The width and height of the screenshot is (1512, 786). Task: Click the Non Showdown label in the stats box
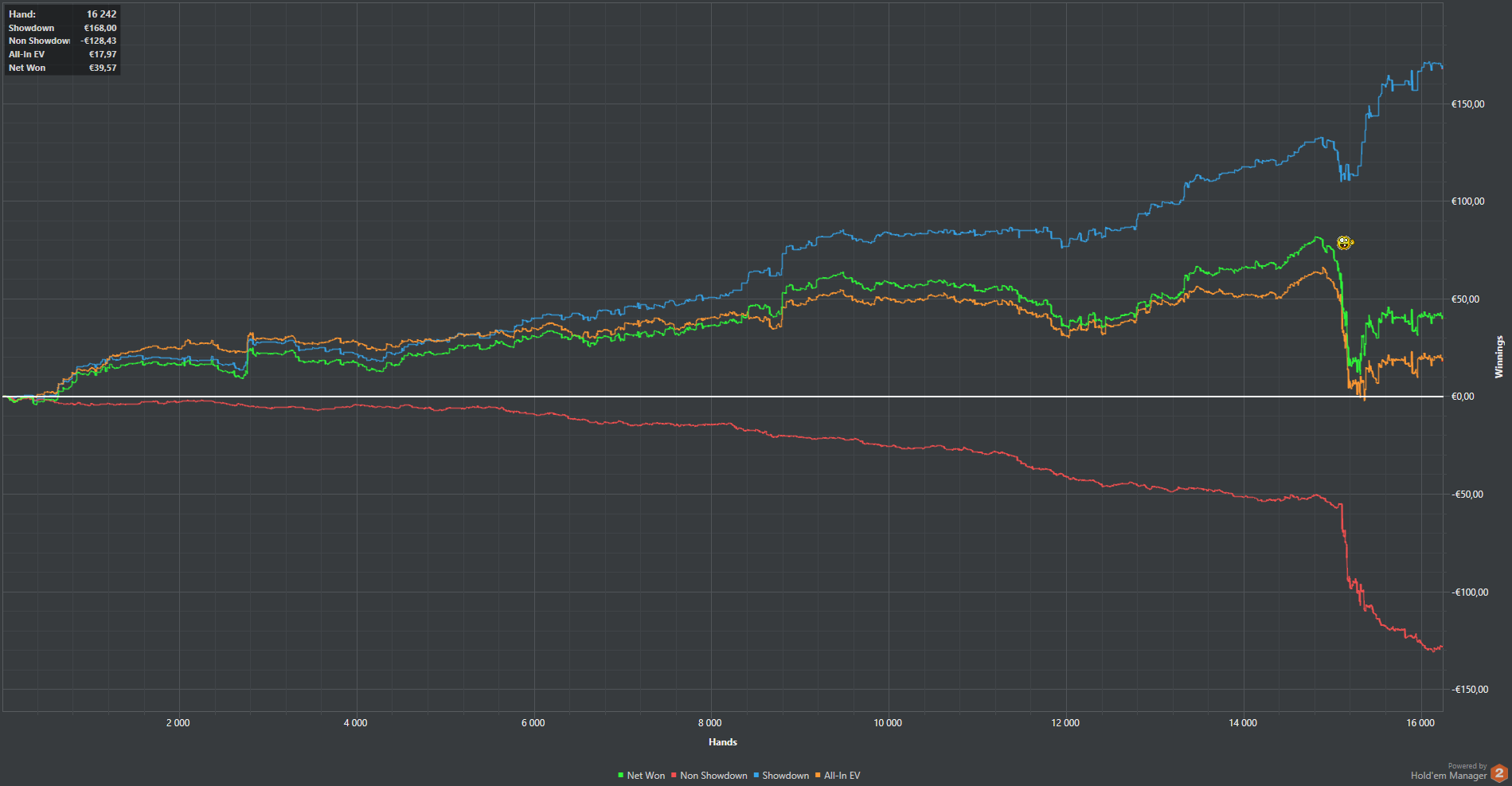pyautogui.click(x=39, y=41)
